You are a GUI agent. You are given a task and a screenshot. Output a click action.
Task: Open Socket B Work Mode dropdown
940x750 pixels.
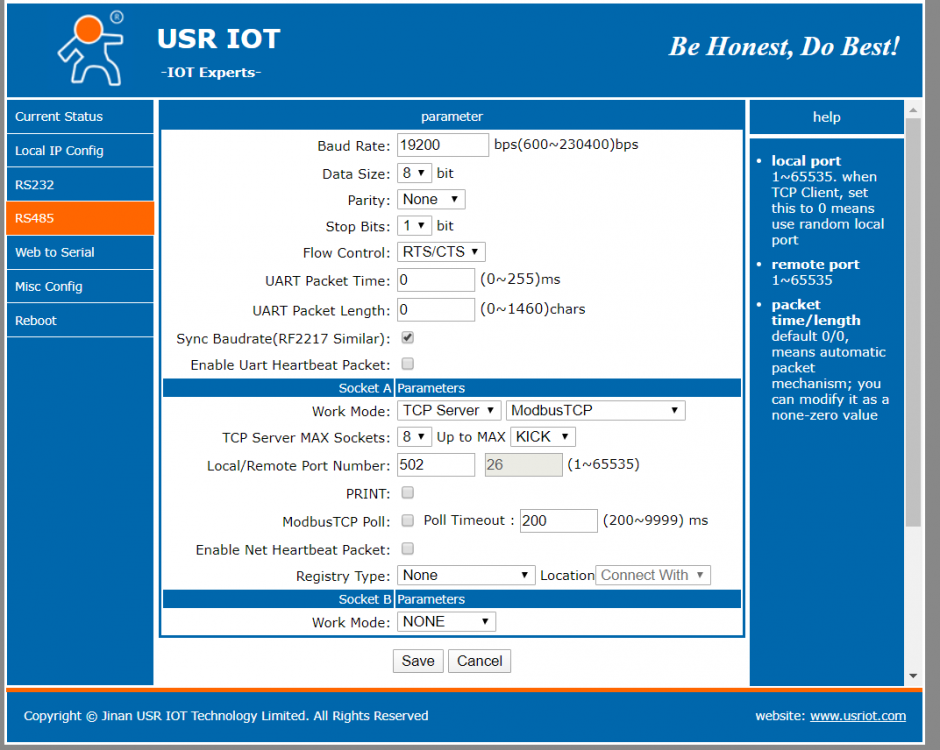(446, 621)
